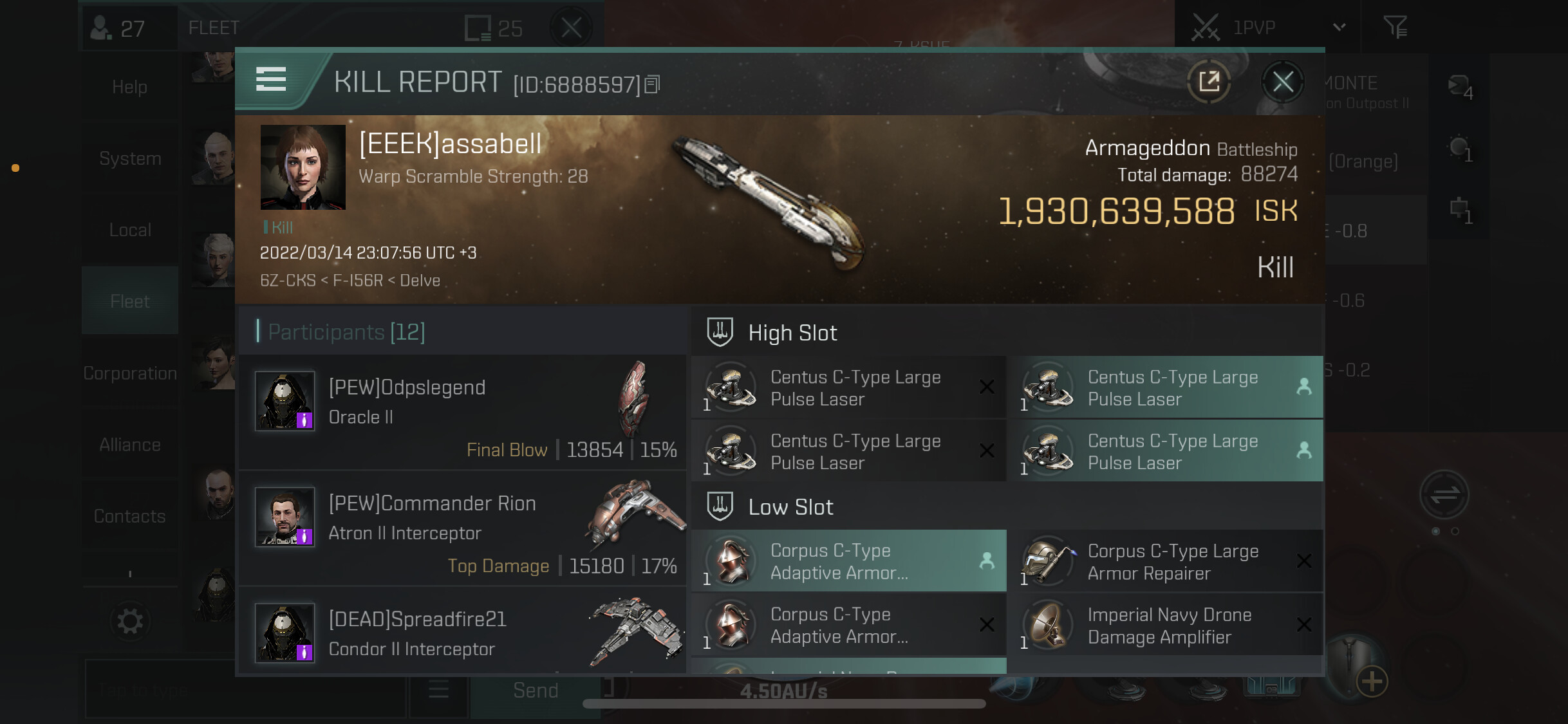Screen dimensions: 1568x724
Task: Tap the High Slot shield icon
Action: tap(720, 332)
